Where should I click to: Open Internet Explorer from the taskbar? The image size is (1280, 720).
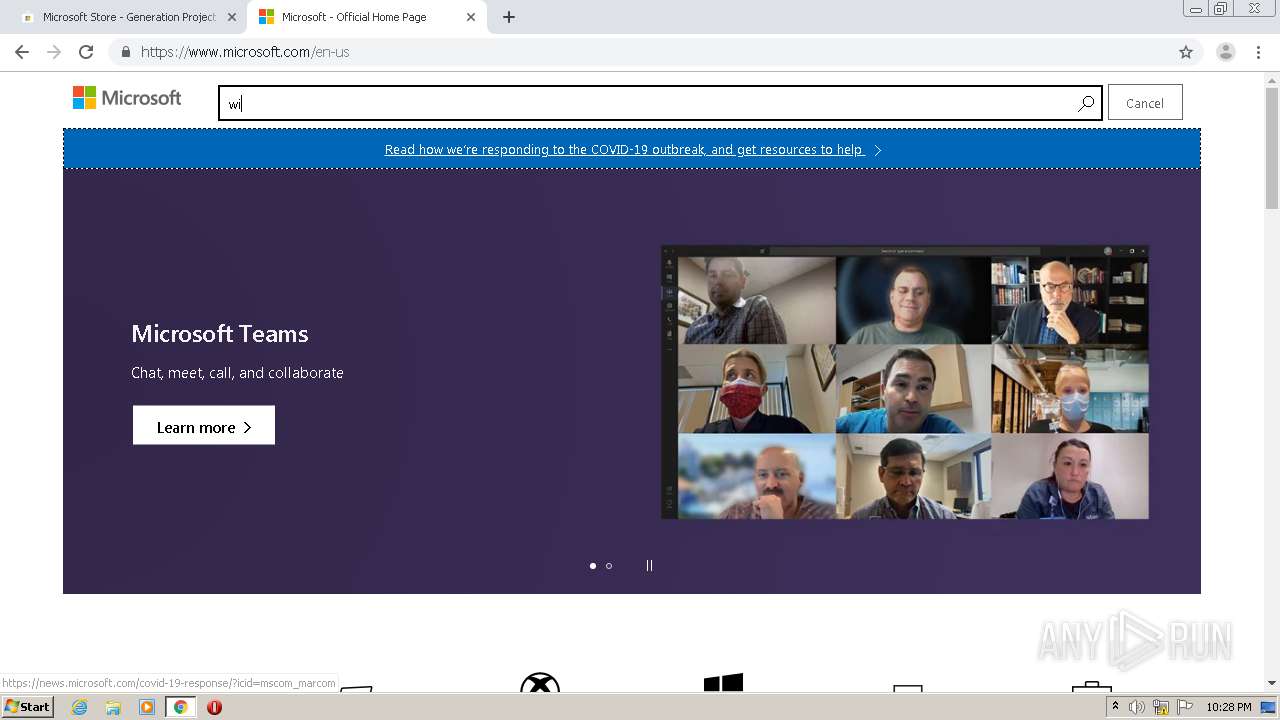point(79,707)
